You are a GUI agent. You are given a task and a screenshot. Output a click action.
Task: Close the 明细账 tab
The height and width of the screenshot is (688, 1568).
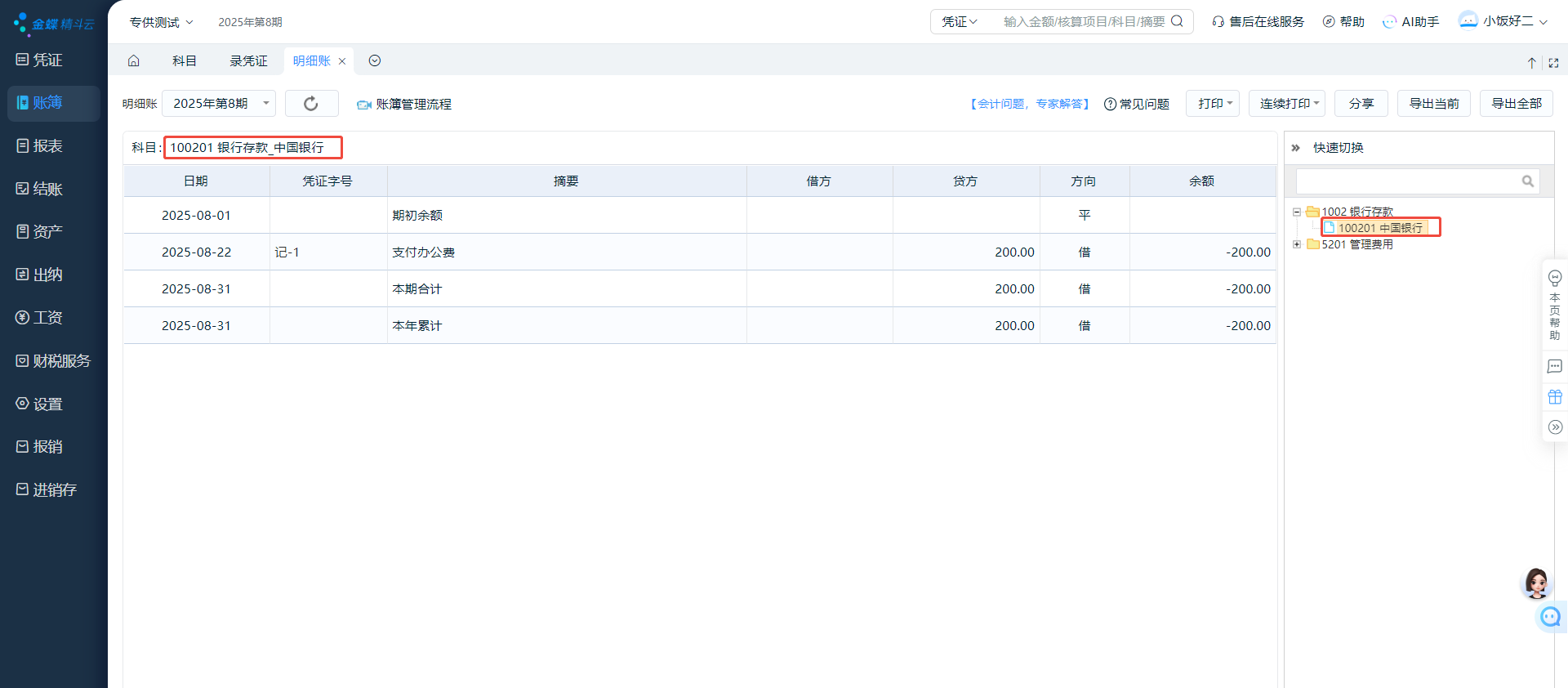(x=342, y=61)
